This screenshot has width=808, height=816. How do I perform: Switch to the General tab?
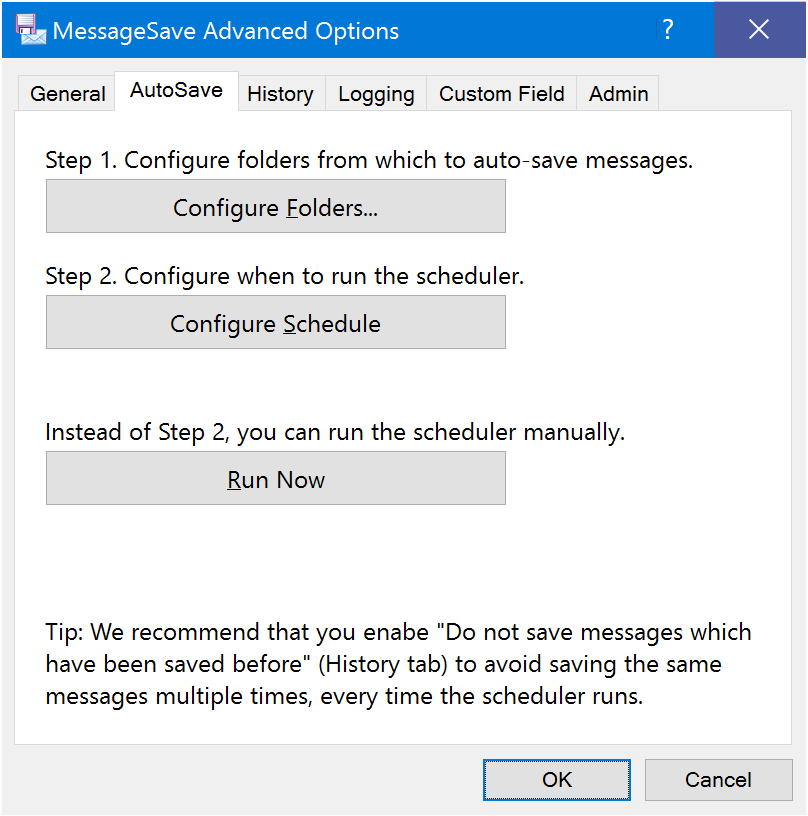pos(67,94)
